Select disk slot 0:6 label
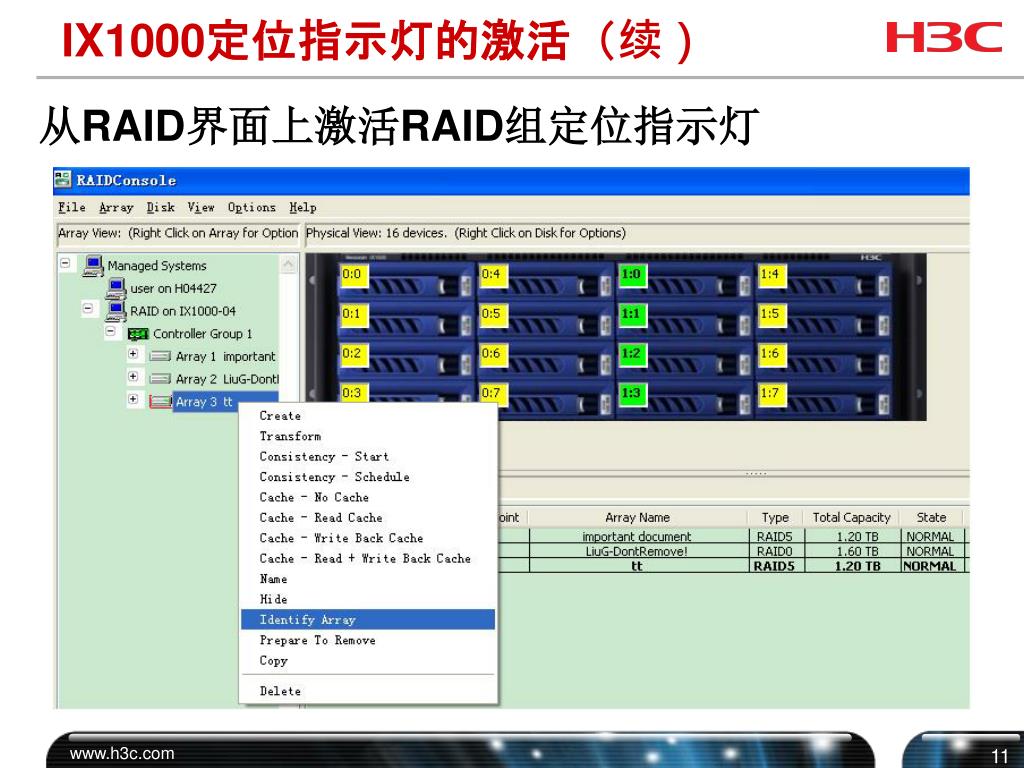The width and height of the screenshot is (1024, 768). [492, 353]
